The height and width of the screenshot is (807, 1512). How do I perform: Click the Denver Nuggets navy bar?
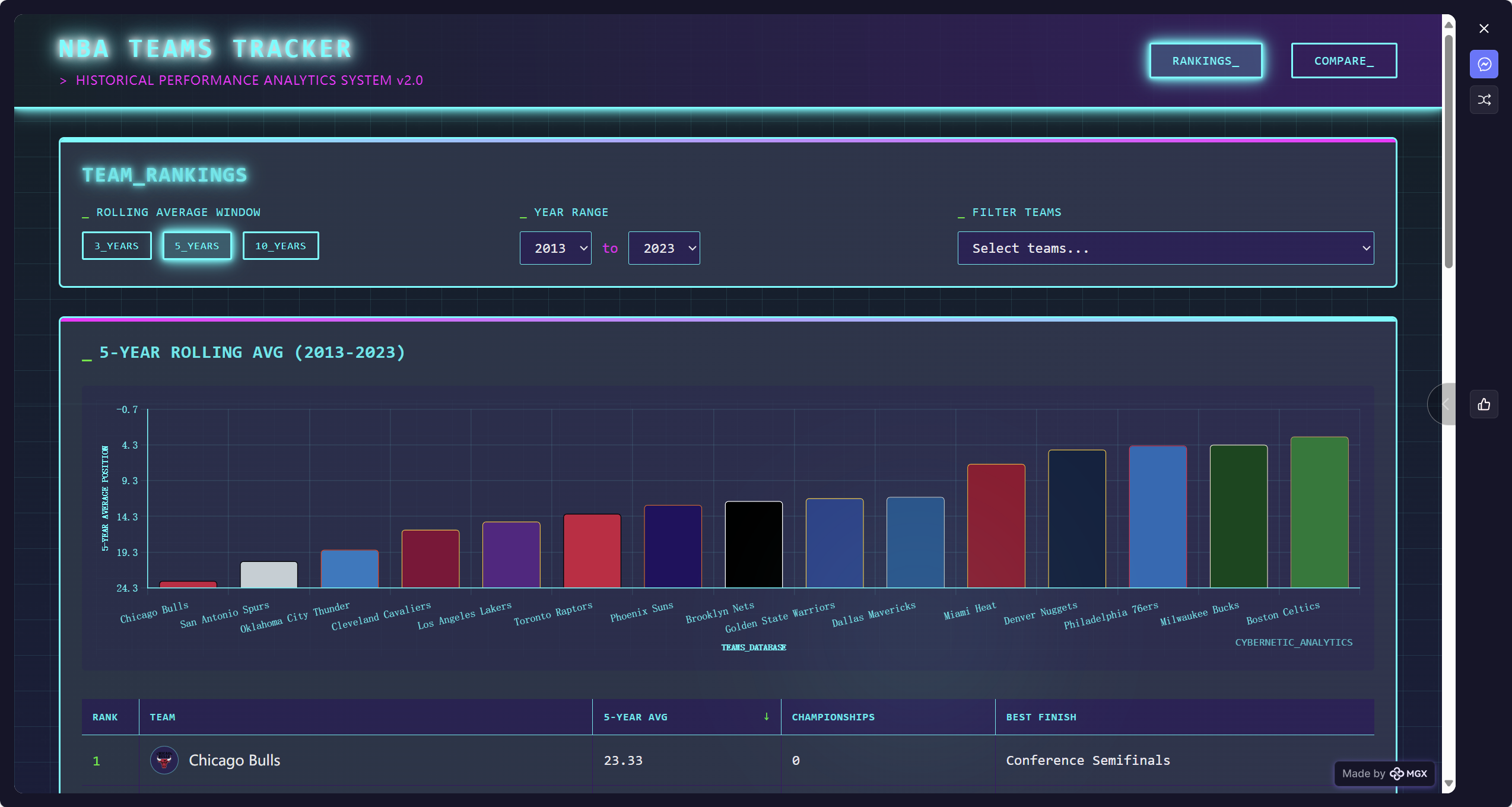pos(1077,519)
